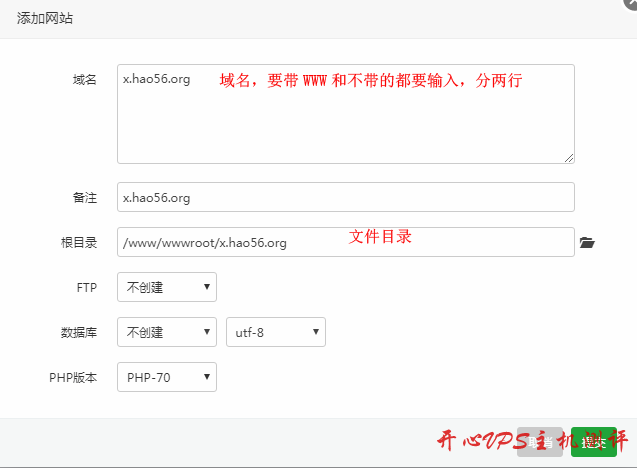The image size is (637, 468).
Task: Open the folder browser for root directory
Action: pyautogui.click(x=587, y=242)
